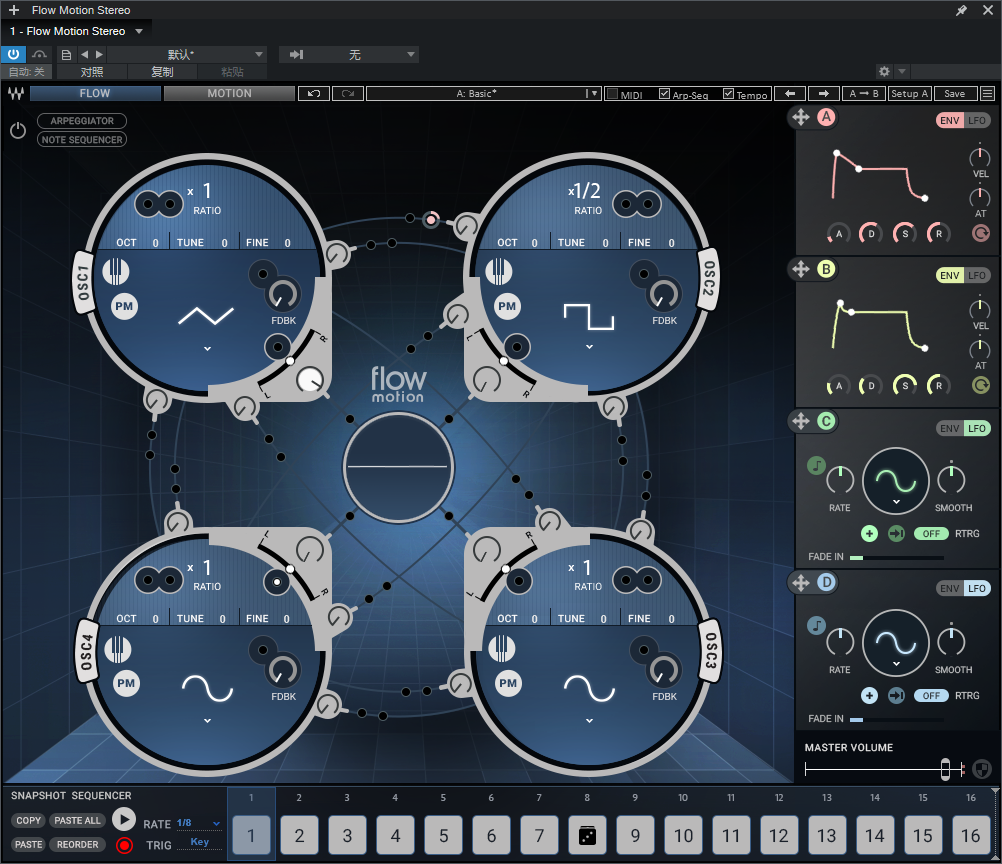The height and width of the screenshot is (864, 1002).
Task: Uncheck the Tempo checkbox
Action: (728, 94)
